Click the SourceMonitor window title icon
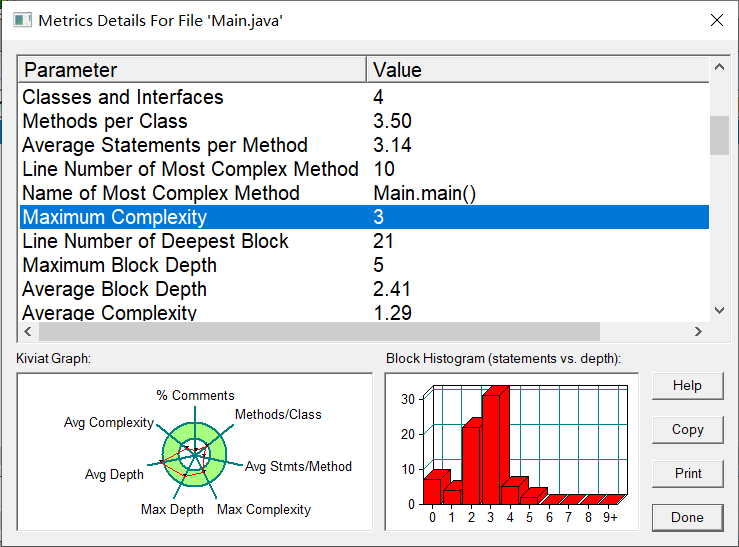739x547 pixels. (22, 21)
